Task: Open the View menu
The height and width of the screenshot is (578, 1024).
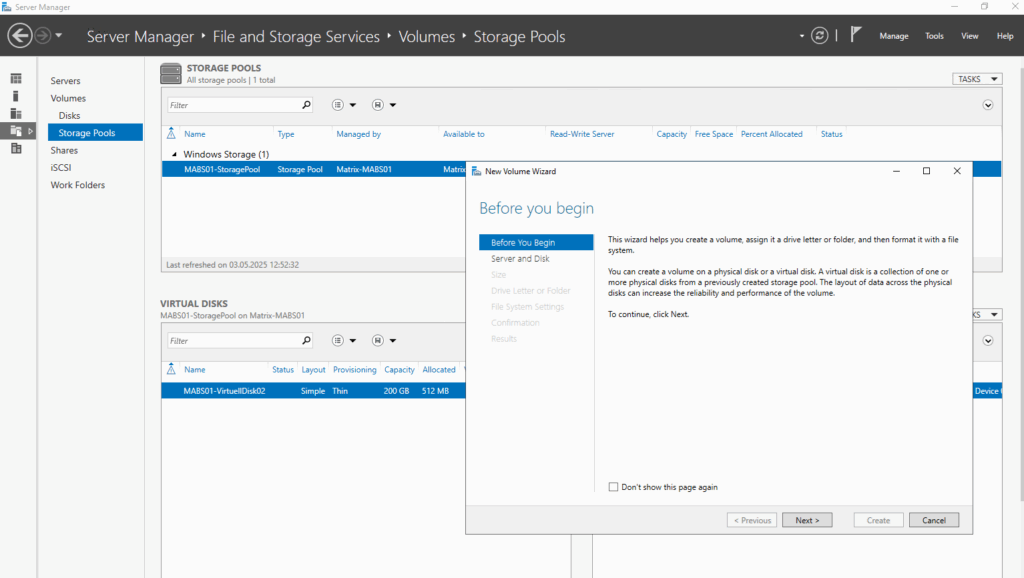Action: coord(969,36)
